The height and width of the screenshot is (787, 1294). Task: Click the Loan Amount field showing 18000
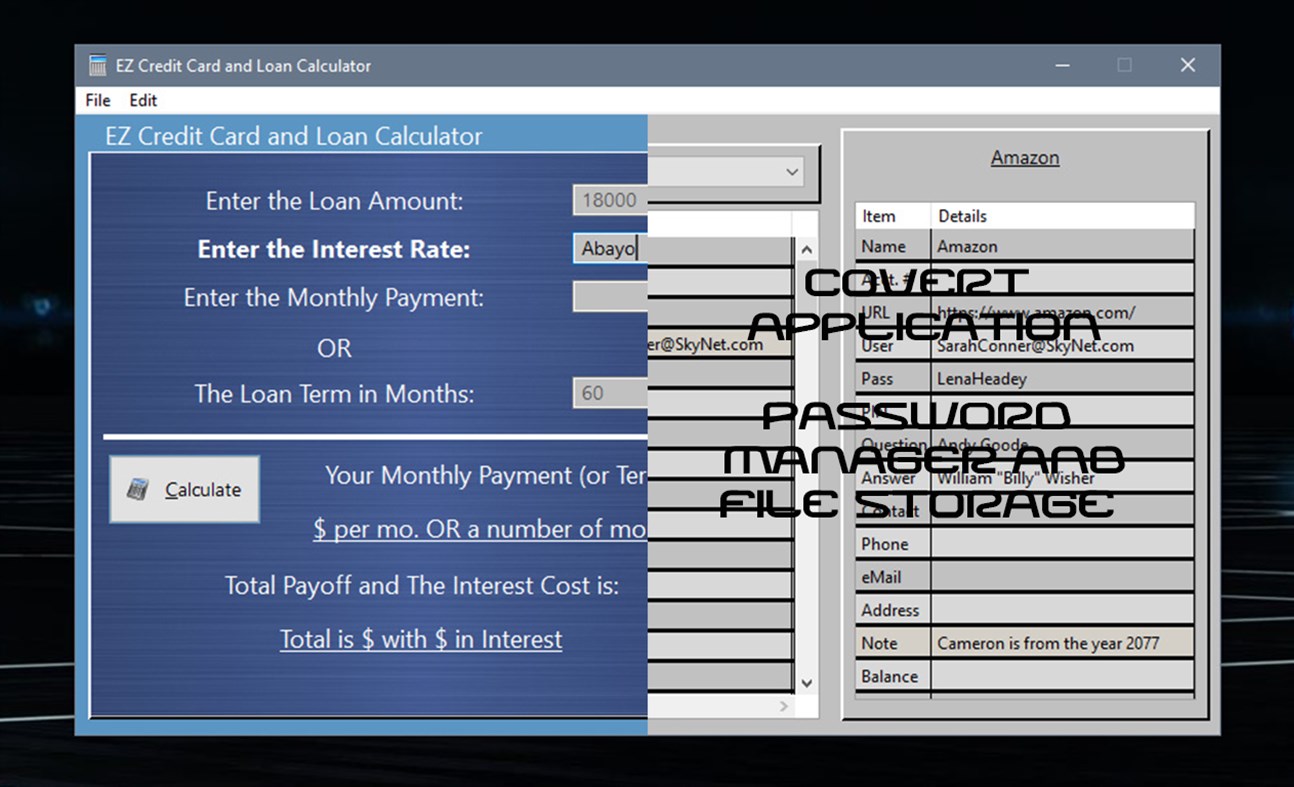(609, 200)
